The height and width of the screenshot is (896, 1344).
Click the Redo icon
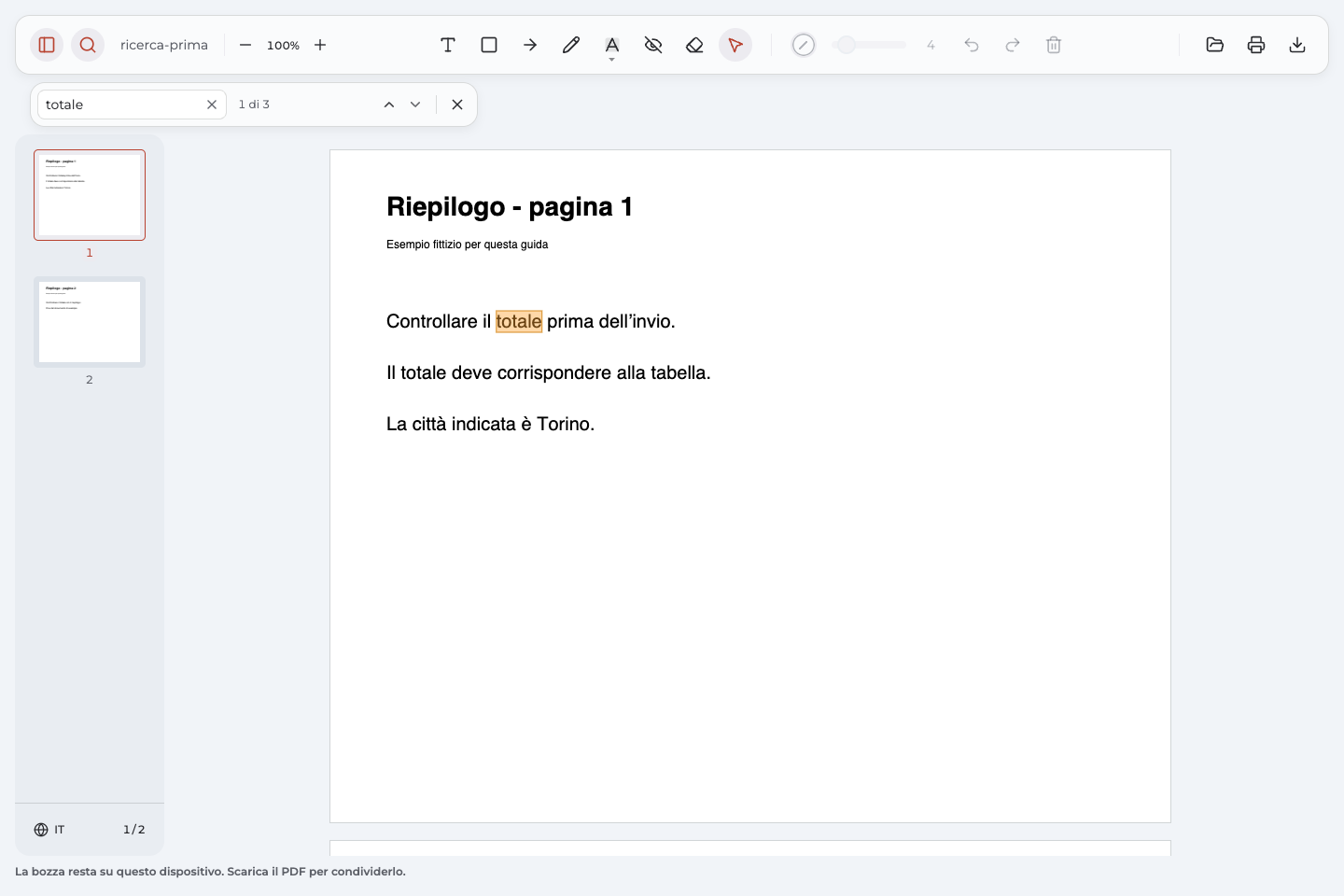coord(1013,45)
